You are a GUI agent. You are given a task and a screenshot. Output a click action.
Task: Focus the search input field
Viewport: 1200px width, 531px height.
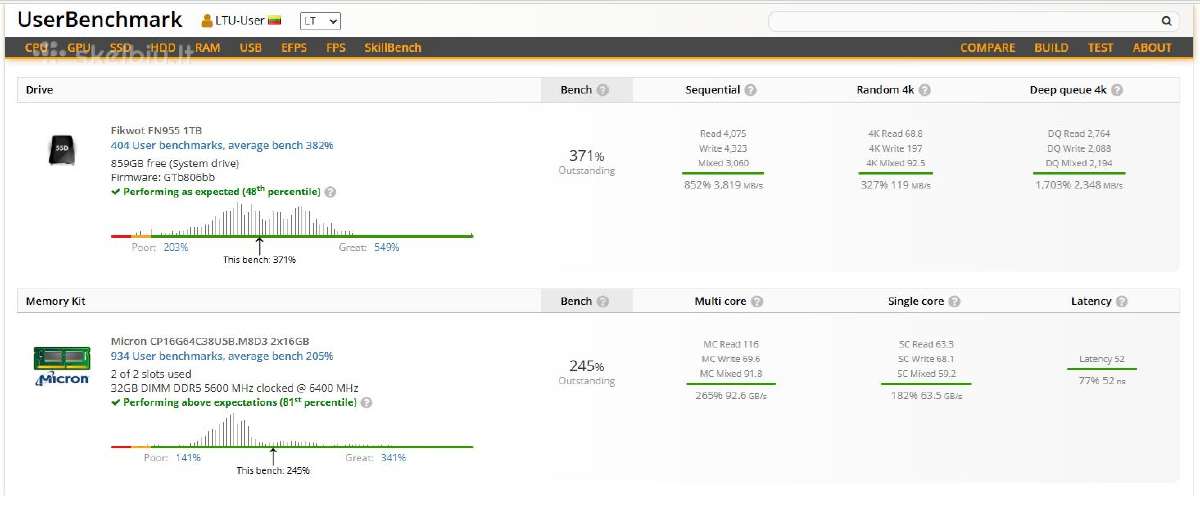[x=963, y=21]
